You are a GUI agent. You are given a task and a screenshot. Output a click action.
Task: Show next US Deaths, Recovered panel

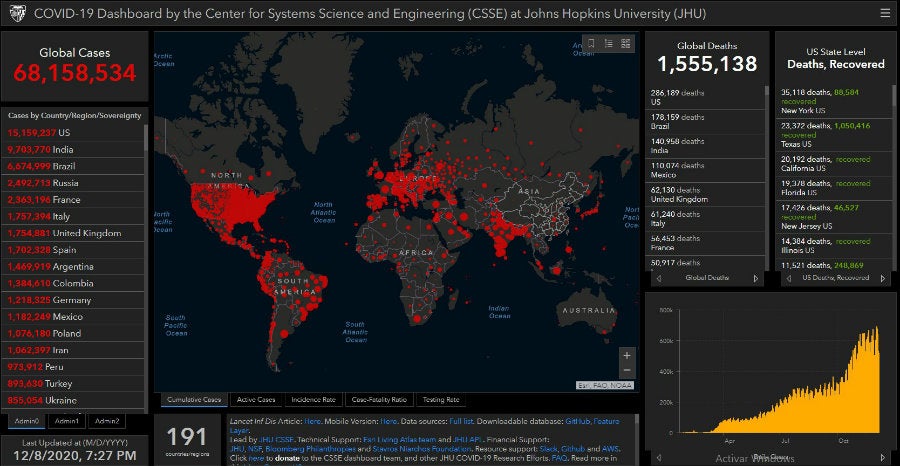coord(885,277)
